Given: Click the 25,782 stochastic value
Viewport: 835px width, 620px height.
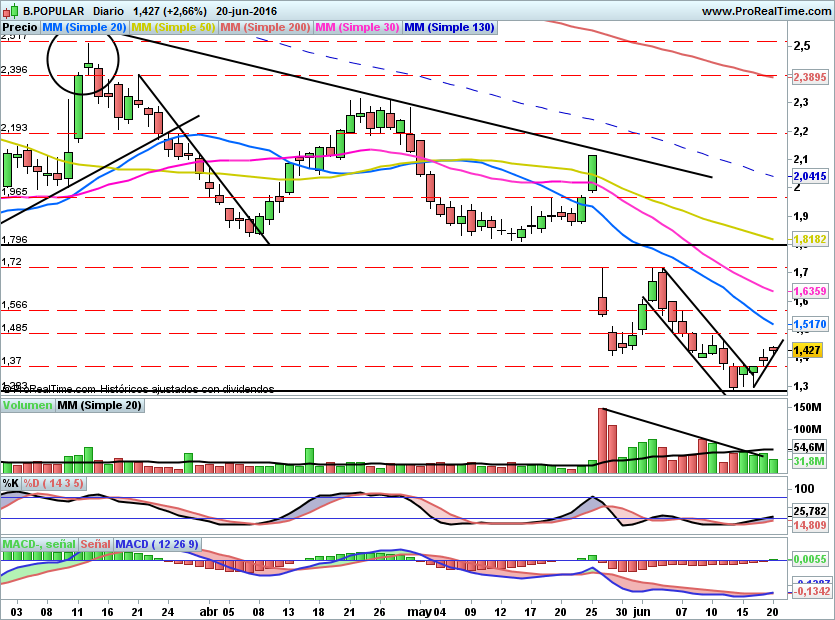Looking at the screenshot, I should (x=810, y=511).
